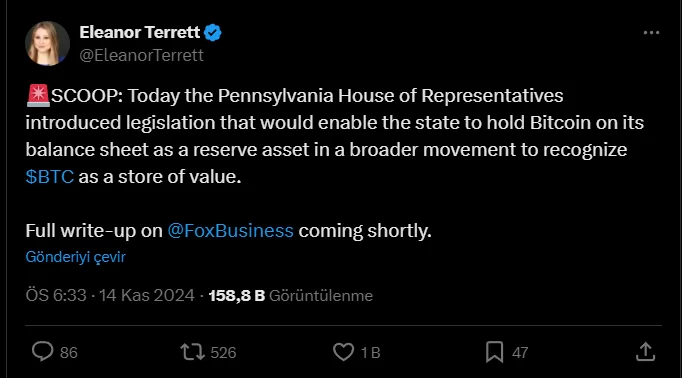The width and height of the screenshot is (682, 378).
Task: Click the bookmark count 47
Action: tap(520, 353)
